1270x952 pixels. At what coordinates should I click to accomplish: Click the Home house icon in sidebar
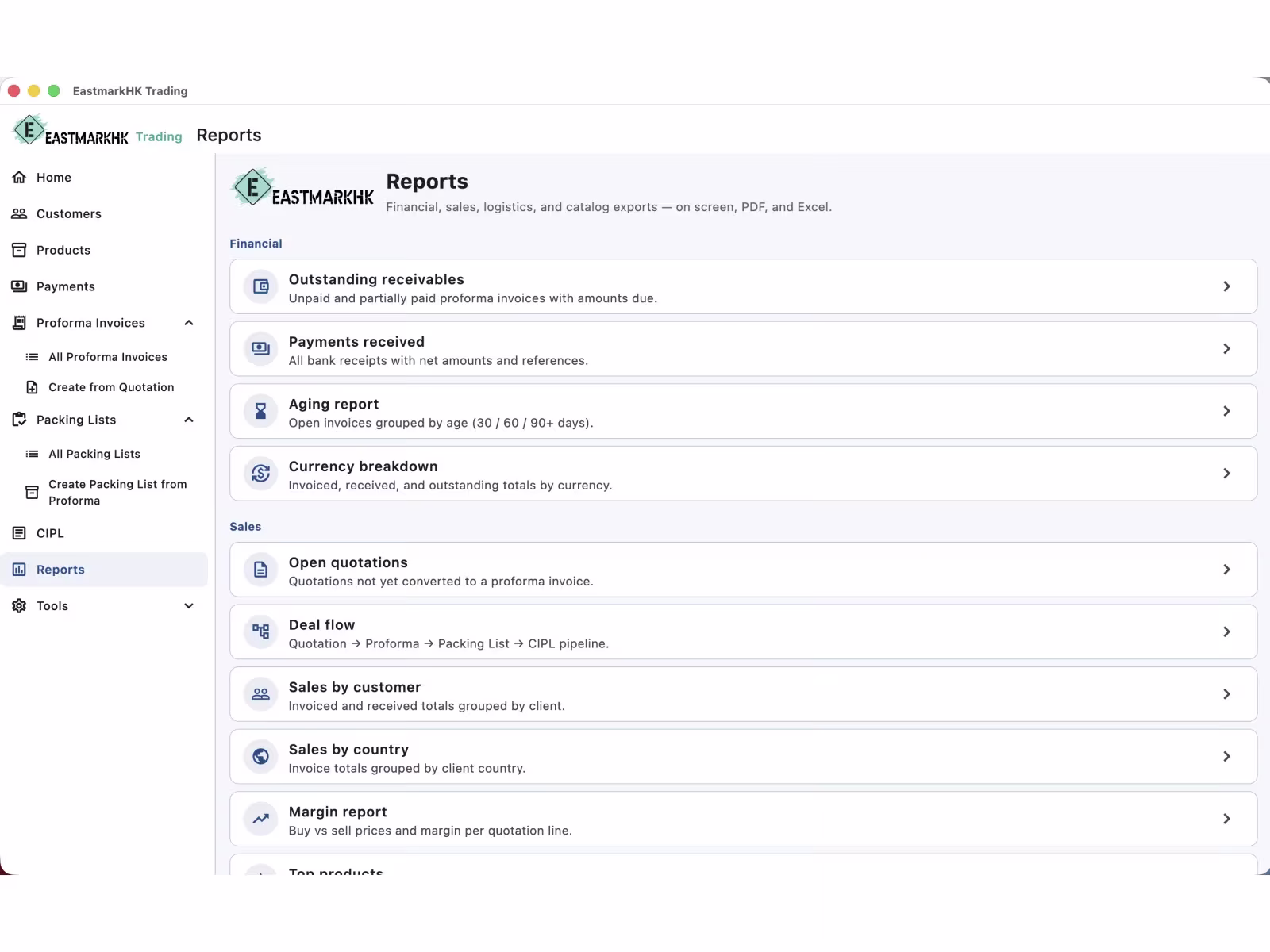point(19,177)
